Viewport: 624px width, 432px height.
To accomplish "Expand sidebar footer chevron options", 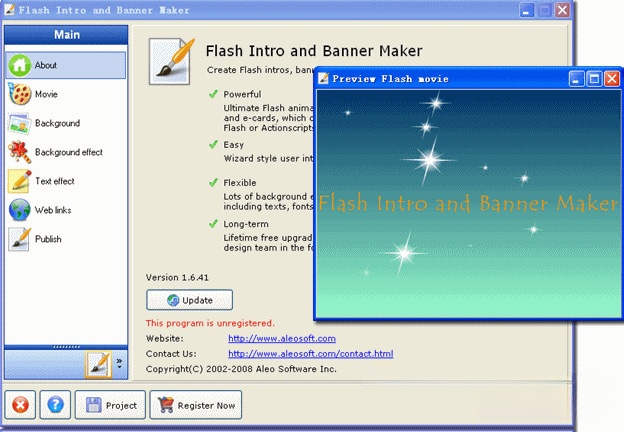I will (x=119, y=363).
